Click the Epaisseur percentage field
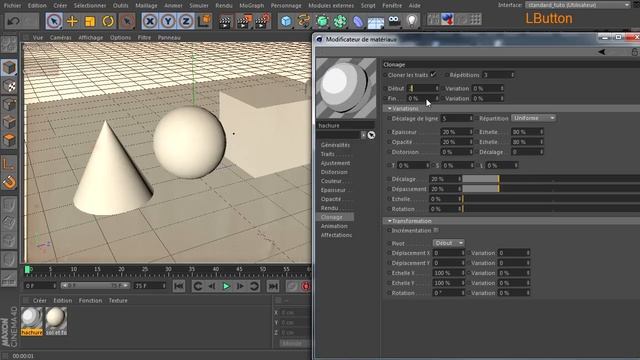The width and height of the screenshot is (640, 360). (457, 132)
